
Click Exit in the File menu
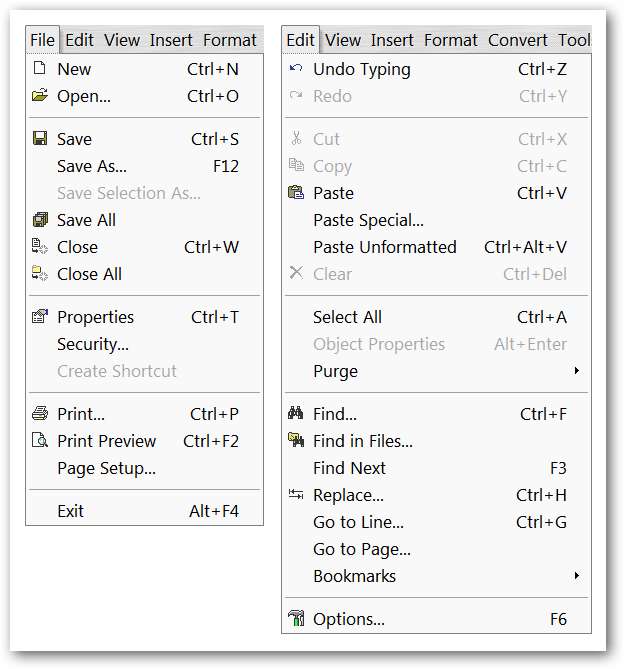pyautogui.click(x=71, y=511)
